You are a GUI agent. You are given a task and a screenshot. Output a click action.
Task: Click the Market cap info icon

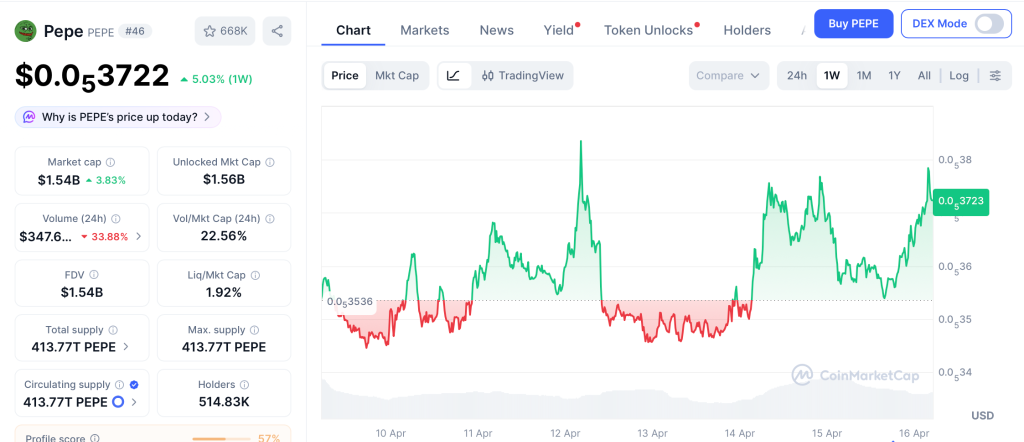(x=111, y=162)
